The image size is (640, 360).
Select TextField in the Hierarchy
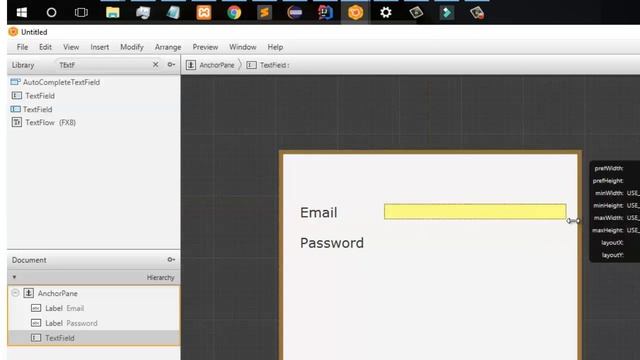[60, 338]
